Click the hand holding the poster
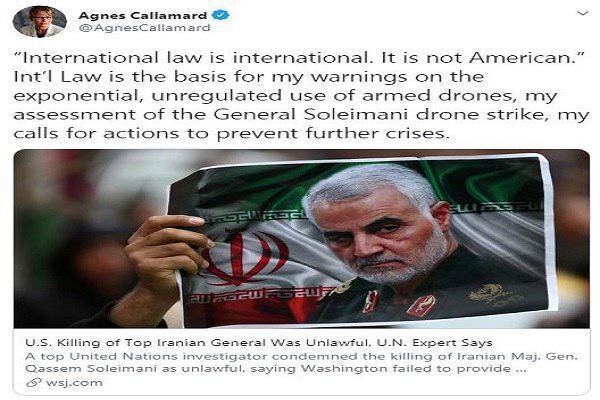Screen dimensions: 600x400 pyautogui.click(x=165, y=260)
